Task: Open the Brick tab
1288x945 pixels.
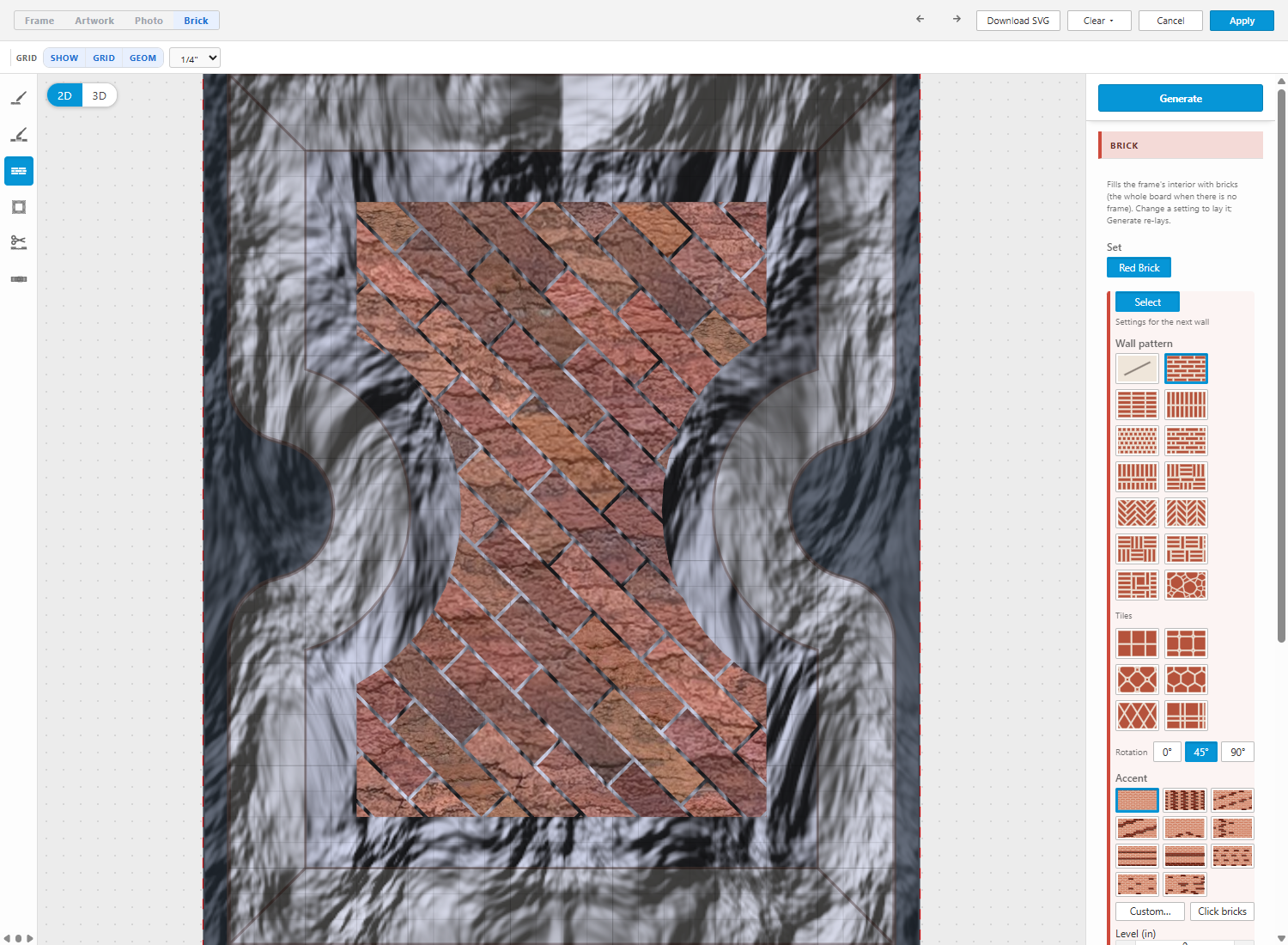Action: 196,21
